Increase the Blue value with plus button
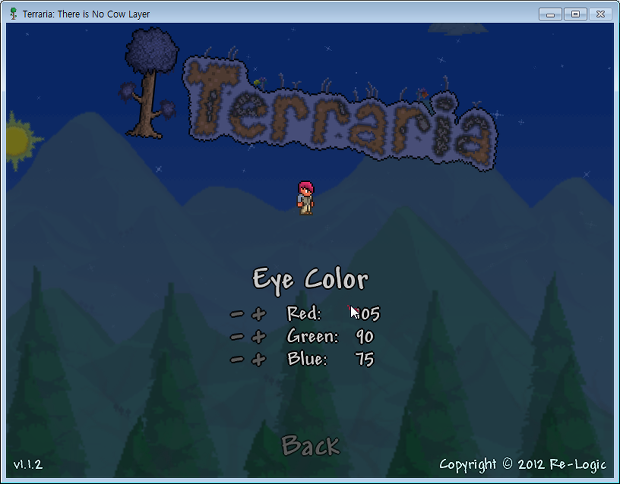Screen dimensions: 620x484 pos(259,359)
